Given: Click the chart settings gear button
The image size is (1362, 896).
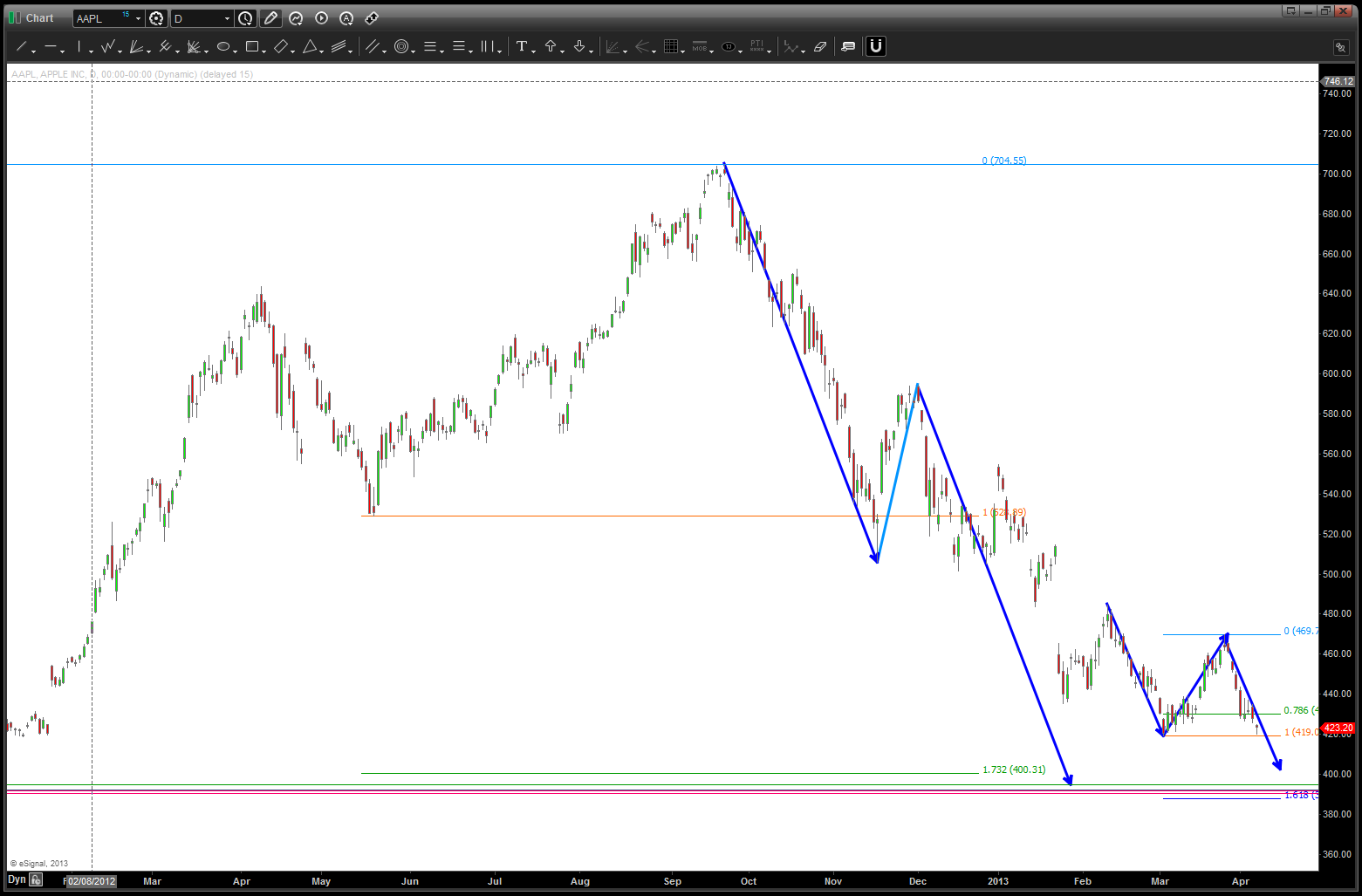Looking at the screenshot, I should [156, 18].
